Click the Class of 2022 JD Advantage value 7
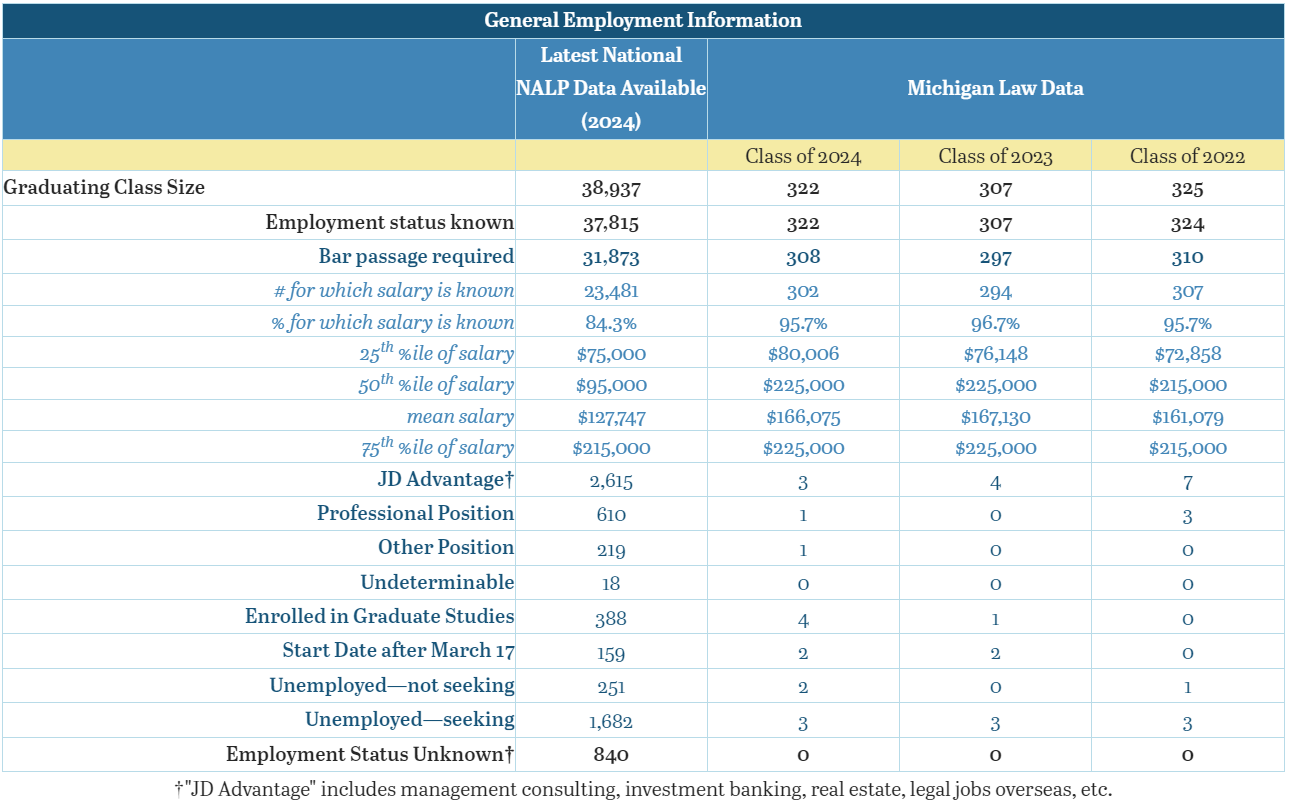The height and width of the screenshot is (811, 1289). pos(1187,483)
